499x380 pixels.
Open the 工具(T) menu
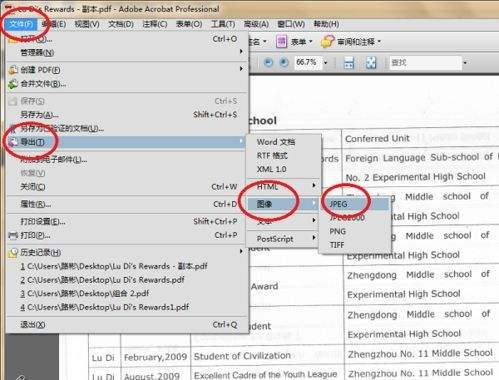223,24
